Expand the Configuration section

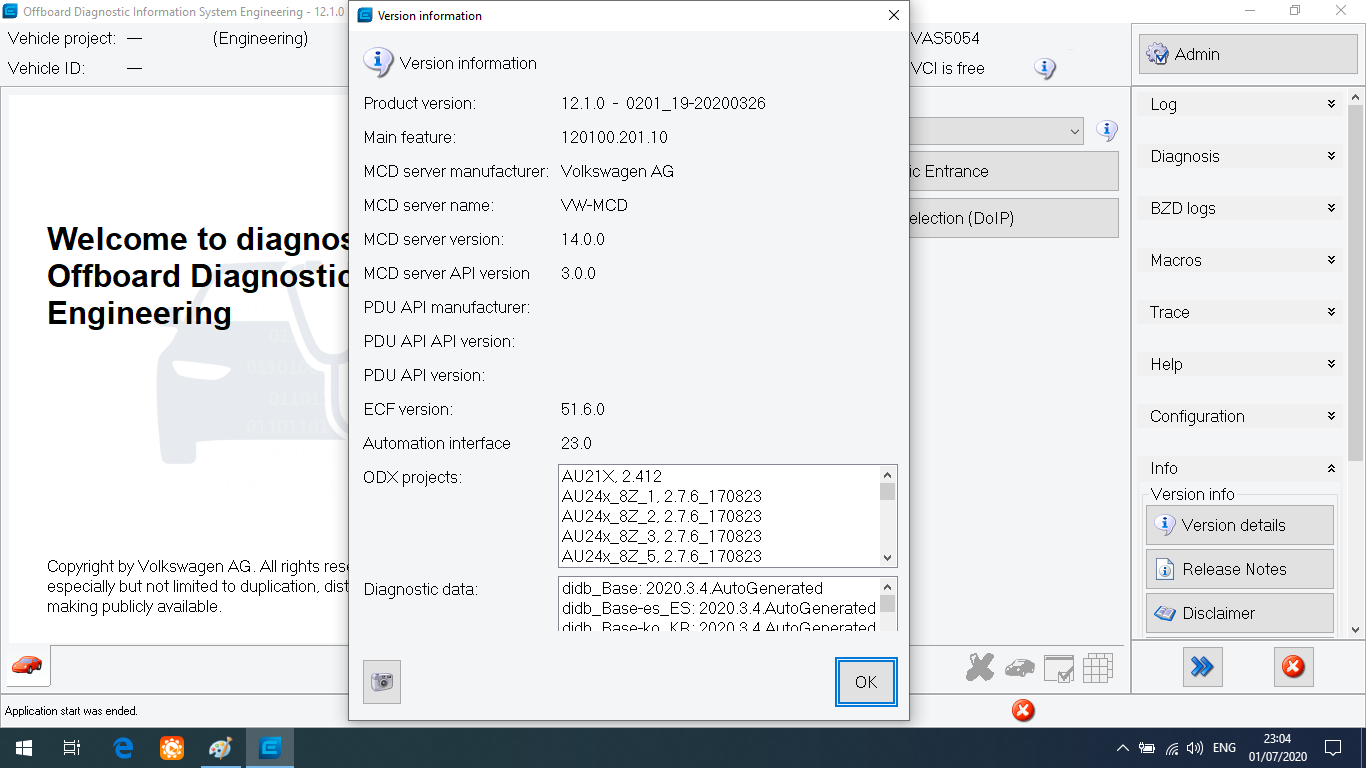(x=1240, y=416)
